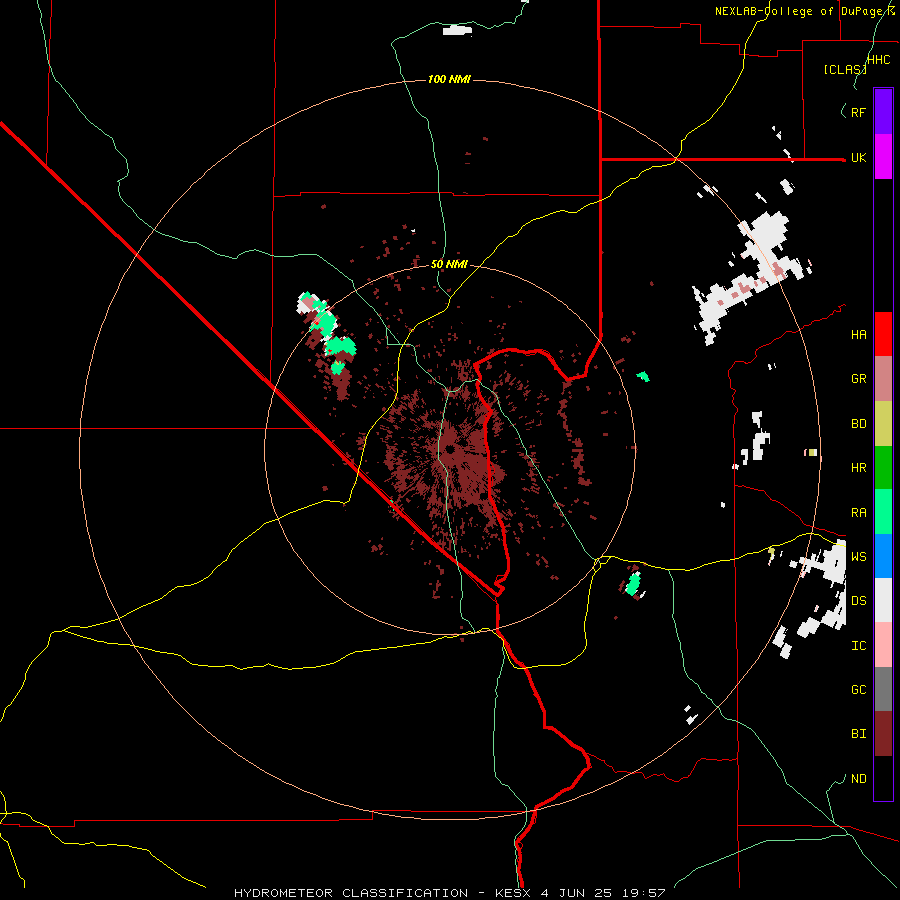Select the GC gray legend swatch
The image size is (900, 900).
[883, 689]
